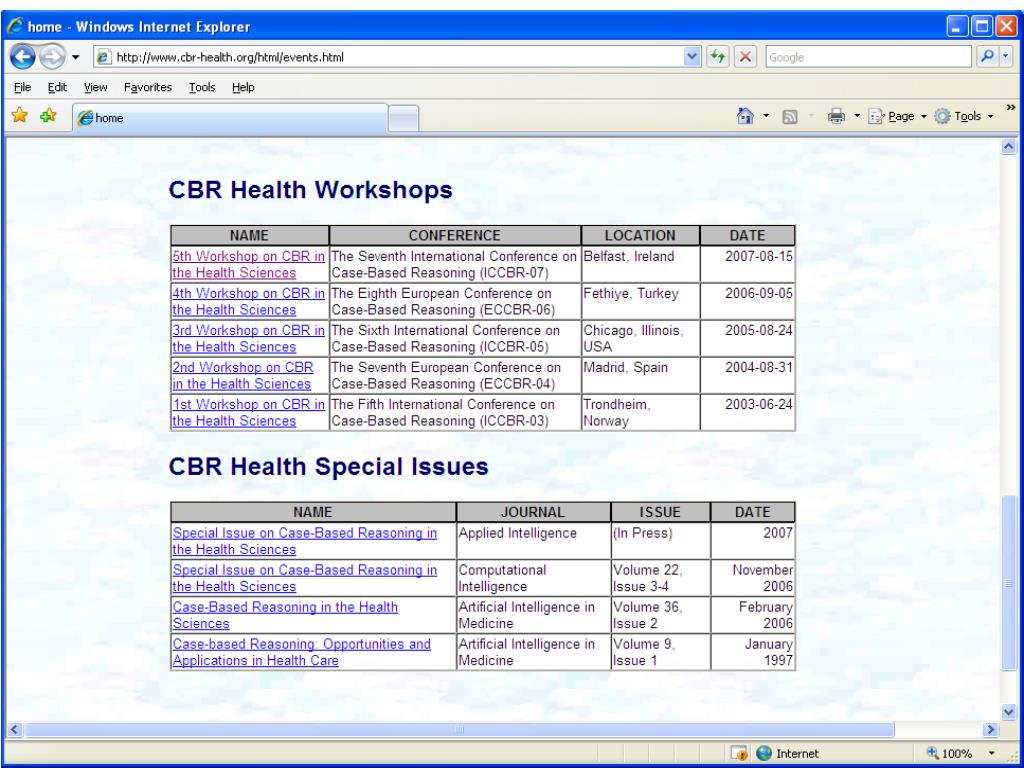1024x768 pixels.
Task: Click the 'CBR Health Workshops' heading
Action: (x=311, y=190)
